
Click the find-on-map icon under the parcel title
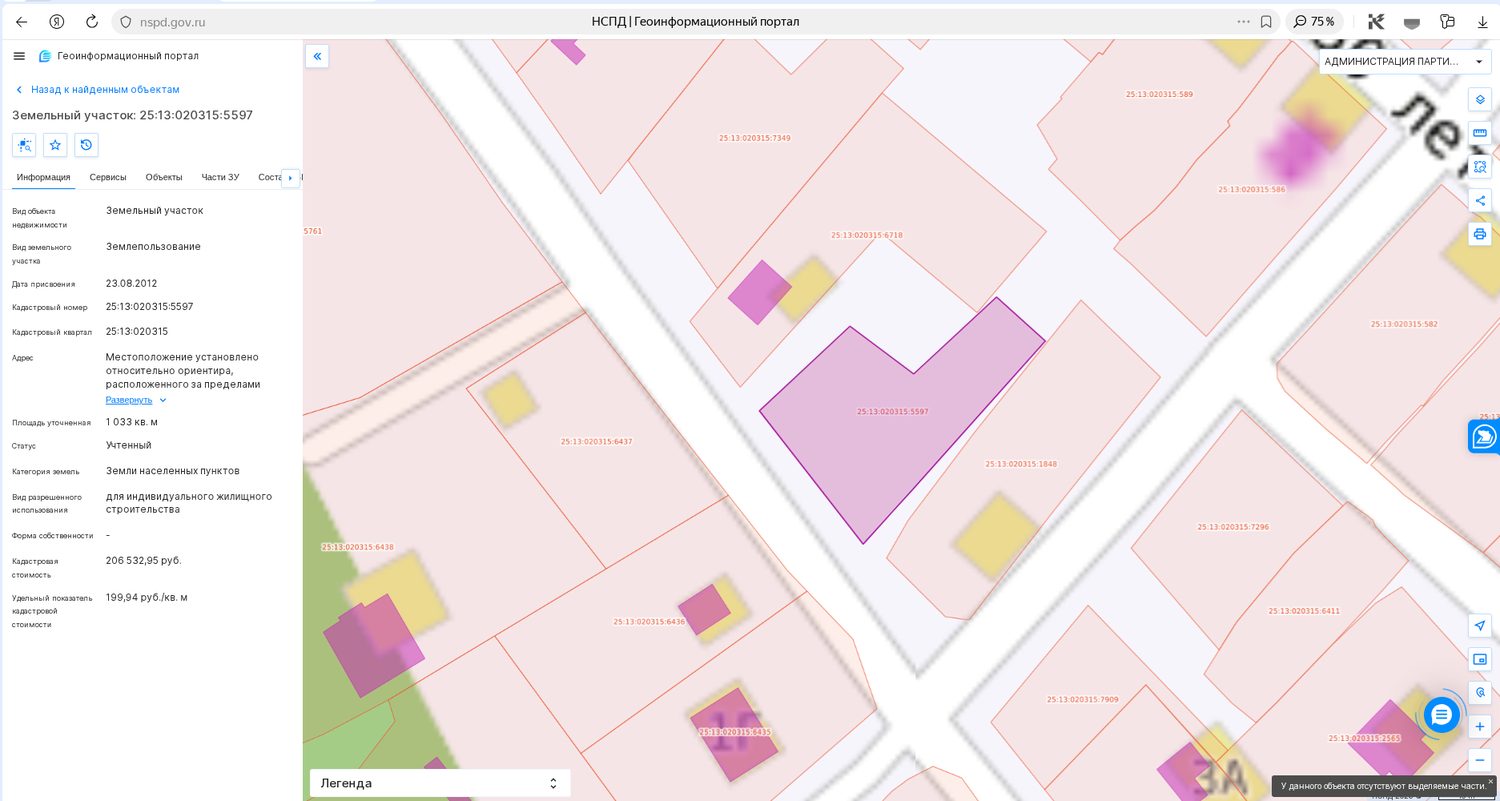coord(24,145)
